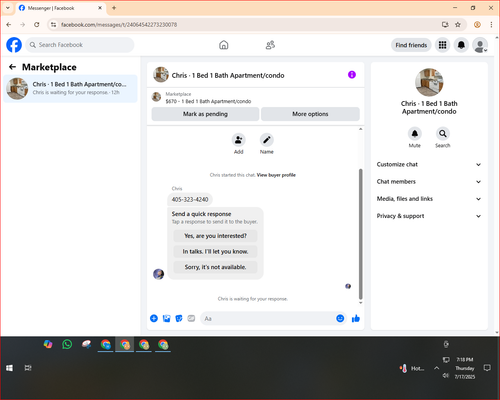Image resolution: width=500 pixels, height=400 pixels.
Task: Focus the Search Facebook field
Action: click(80, 45)
